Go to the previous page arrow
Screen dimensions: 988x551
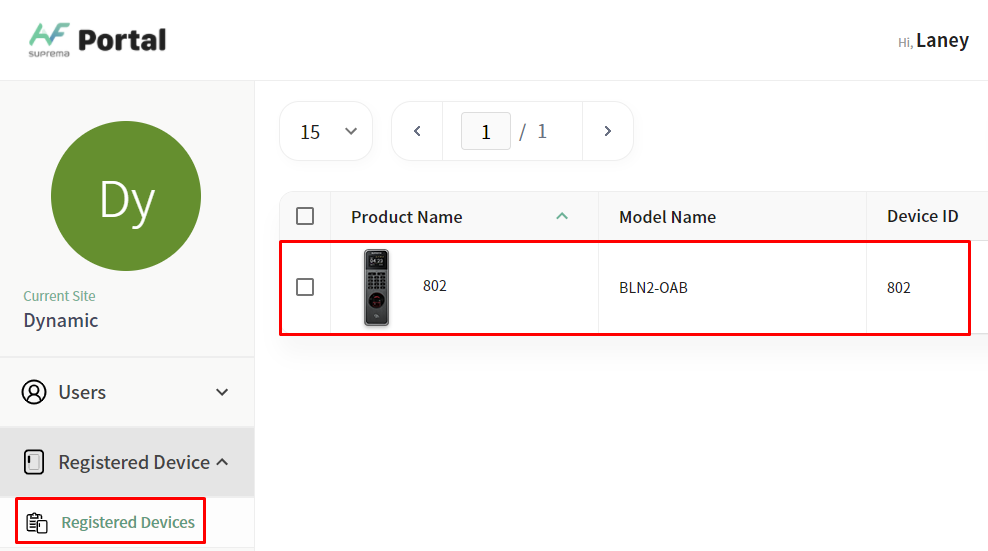(417, 131)
